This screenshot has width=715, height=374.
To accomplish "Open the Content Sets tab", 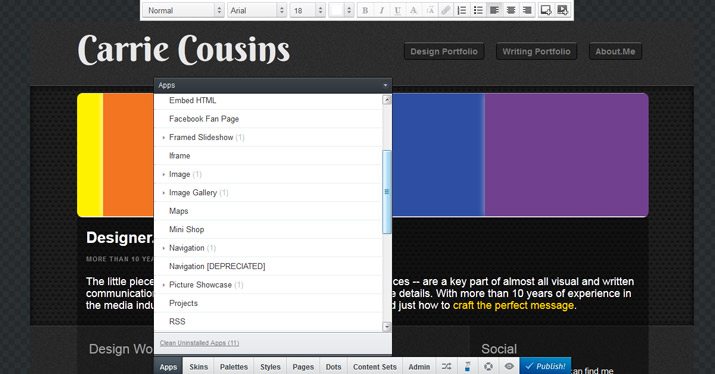I will coord(375,367).
